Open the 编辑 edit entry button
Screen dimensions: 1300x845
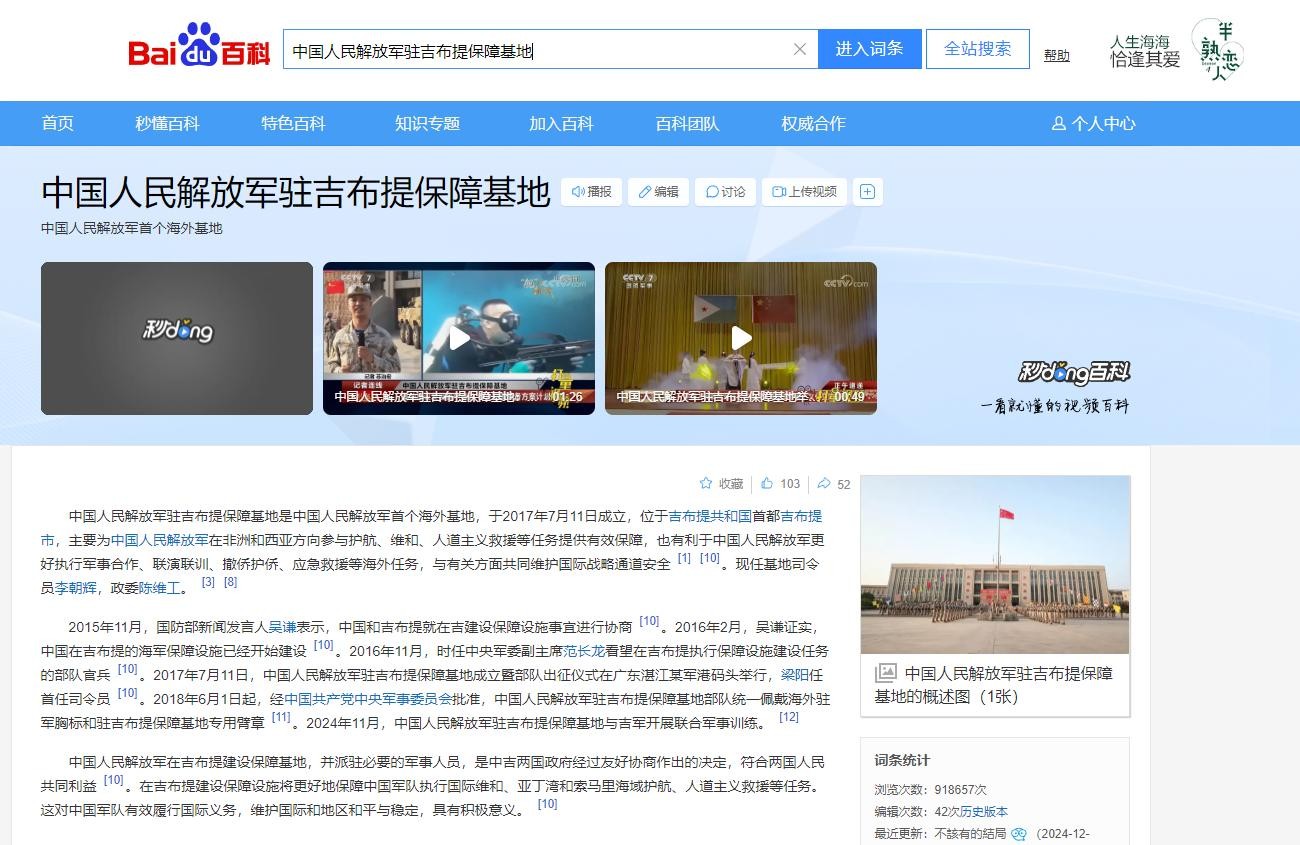(x=658, y=192)
